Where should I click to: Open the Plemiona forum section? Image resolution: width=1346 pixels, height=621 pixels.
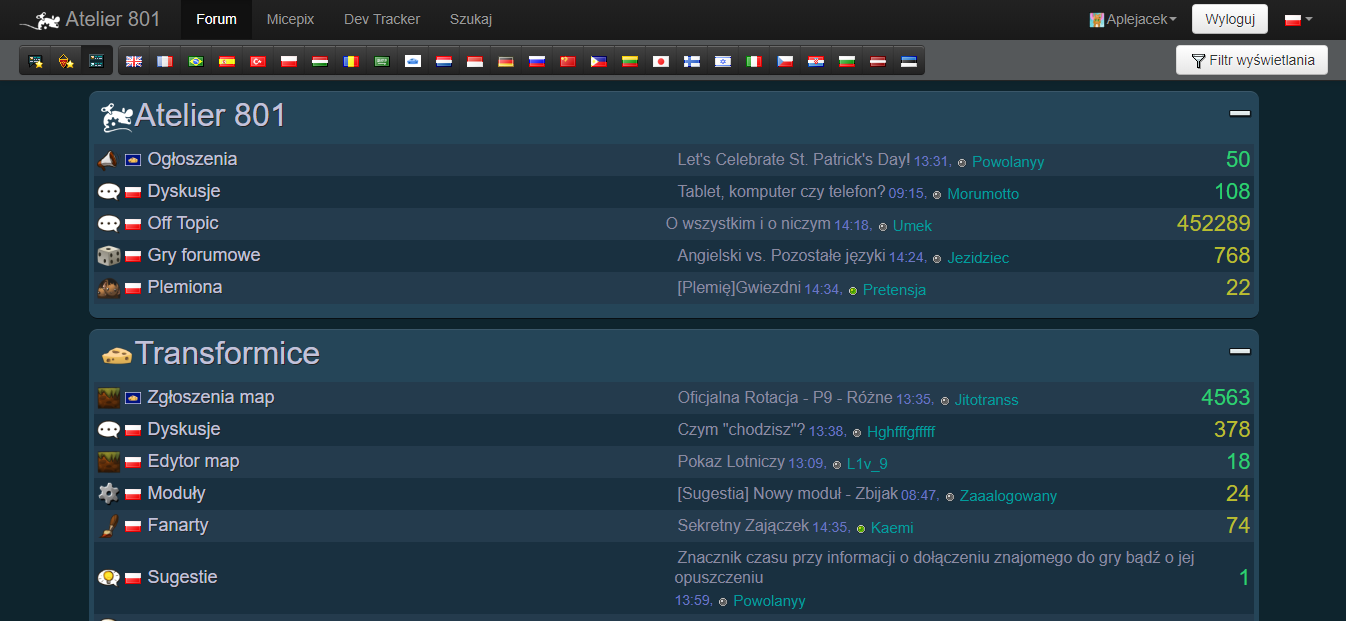click(x=185, y=287)
